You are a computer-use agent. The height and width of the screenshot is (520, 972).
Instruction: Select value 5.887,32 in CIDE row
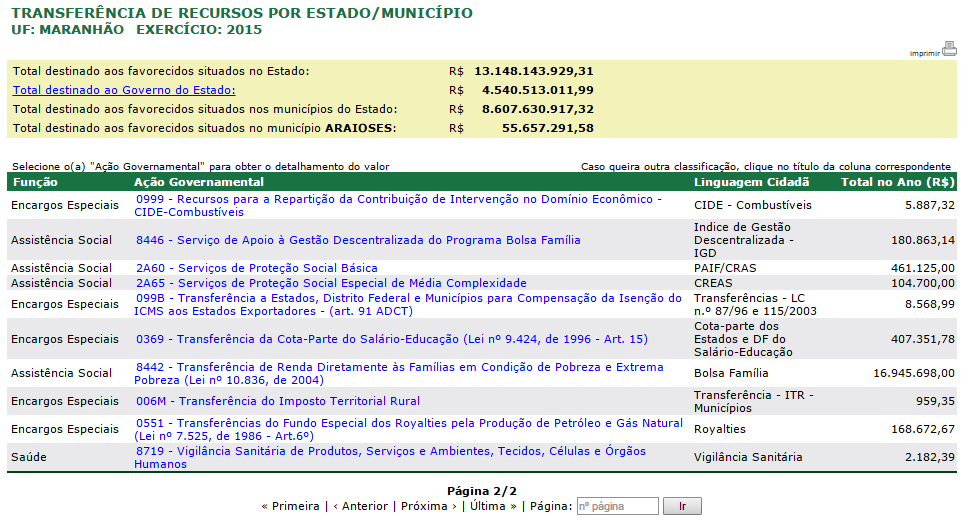click(x=930, y=205)
